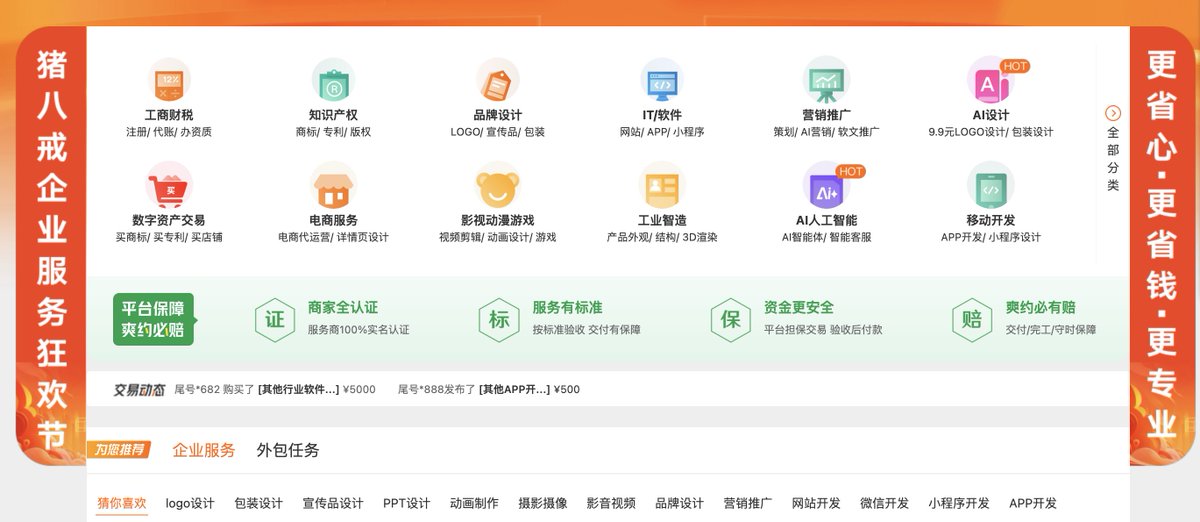This screenshot has height=522, width=1200.
Task: Open 软文推广 link
Action: 859,132
